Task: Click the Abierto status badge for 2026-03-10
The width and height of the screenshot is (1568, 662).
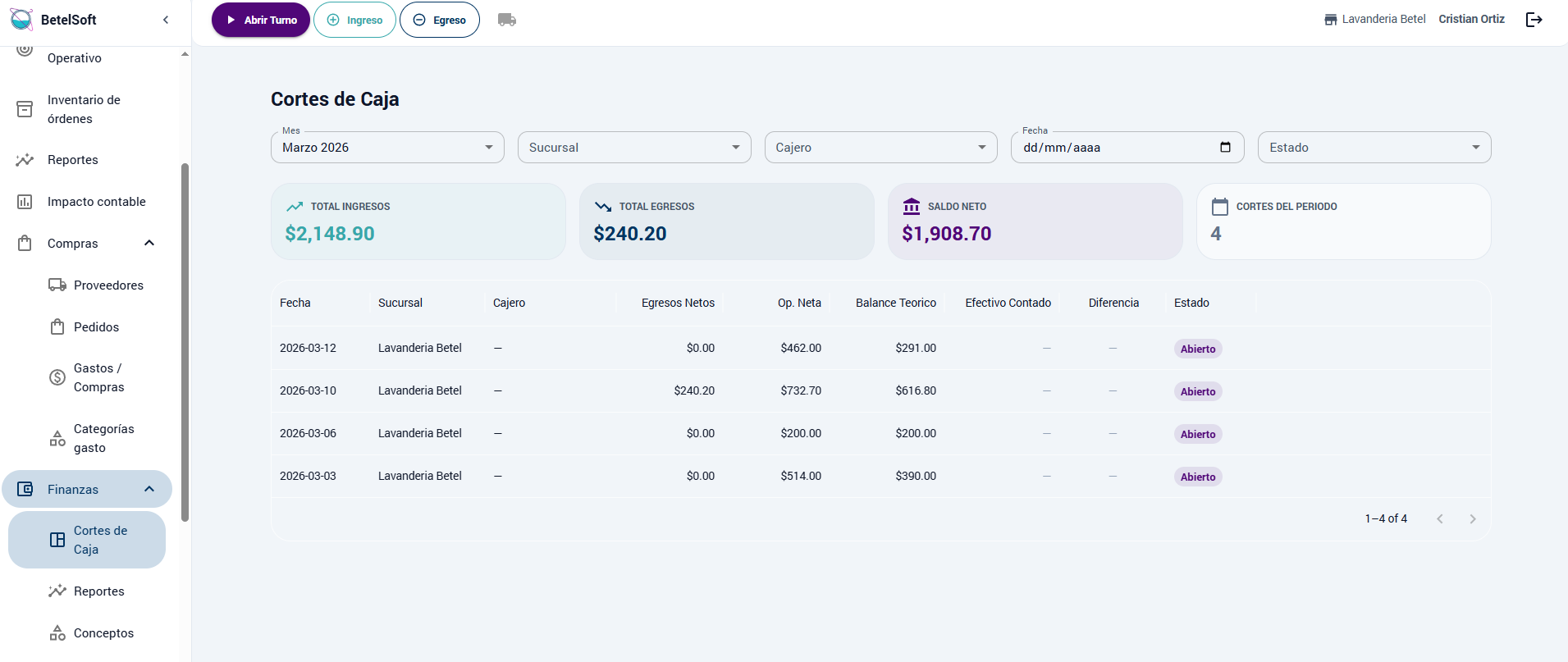Action: [x=1197, y=392]
